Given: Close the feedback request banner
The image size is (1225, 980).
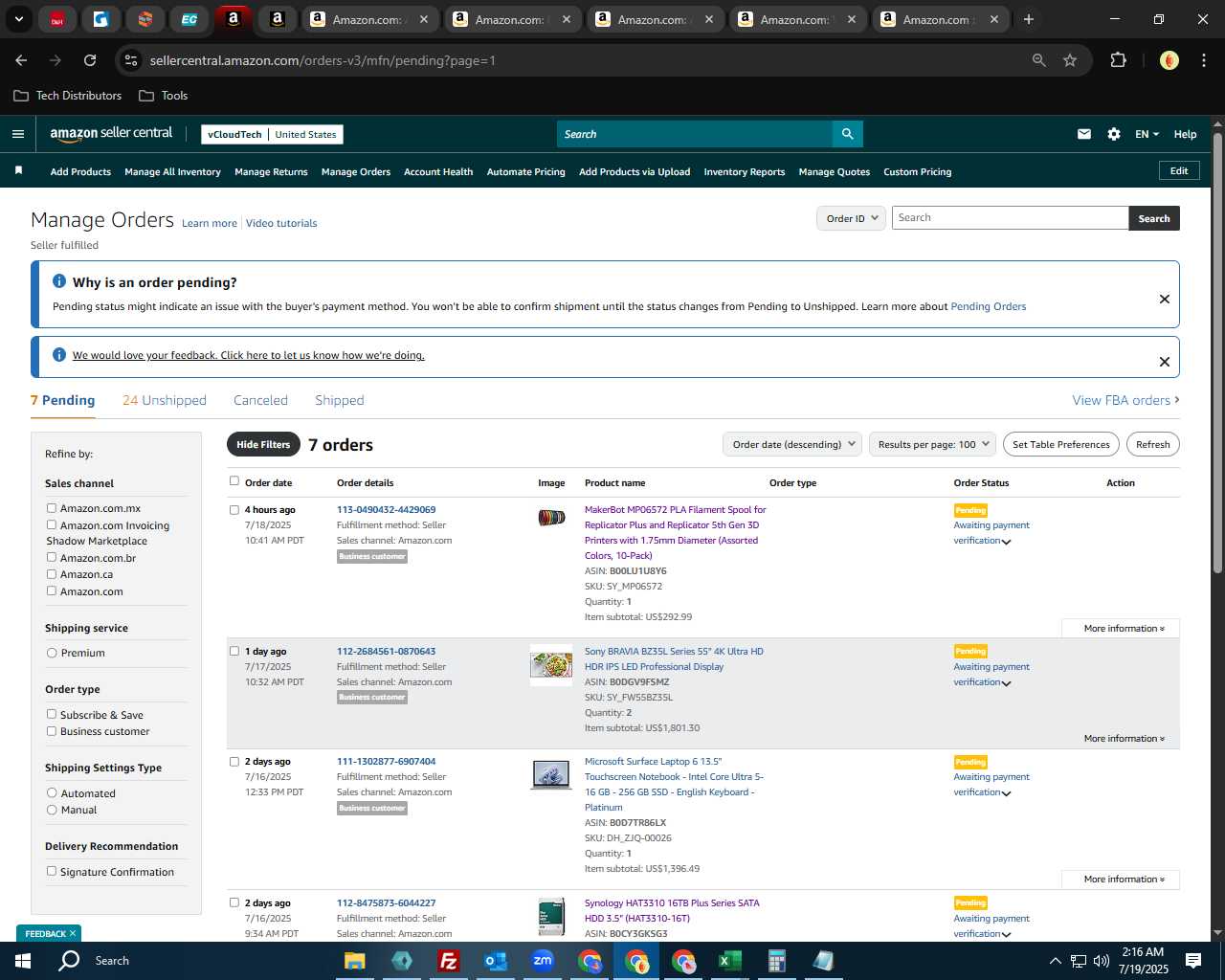Looking at the screenshot, I should pos(1165,362).
